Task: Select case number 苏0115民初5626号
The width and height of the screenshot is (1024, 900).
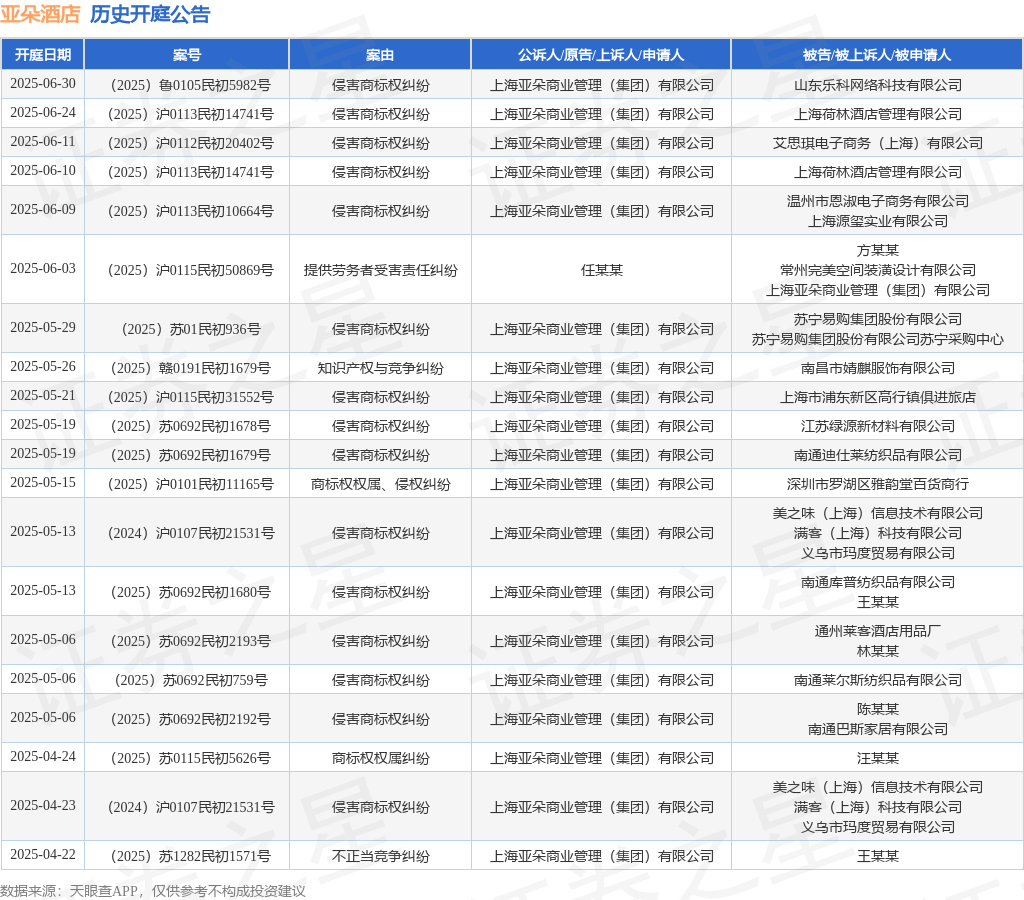Action: (x=190, y=758)
